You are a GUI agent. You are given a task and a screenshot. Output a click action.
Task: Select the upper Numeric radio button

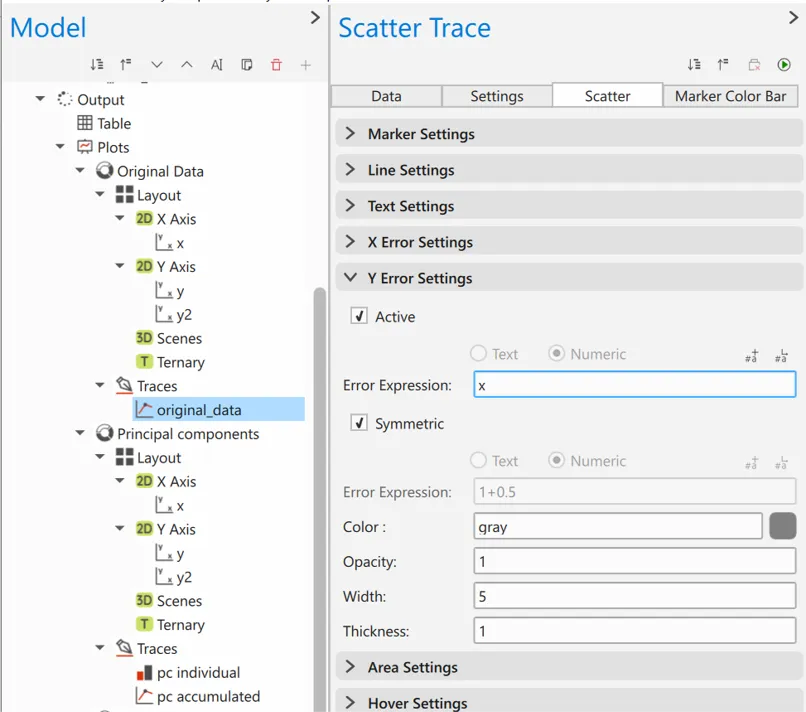(x=556, y=353)
